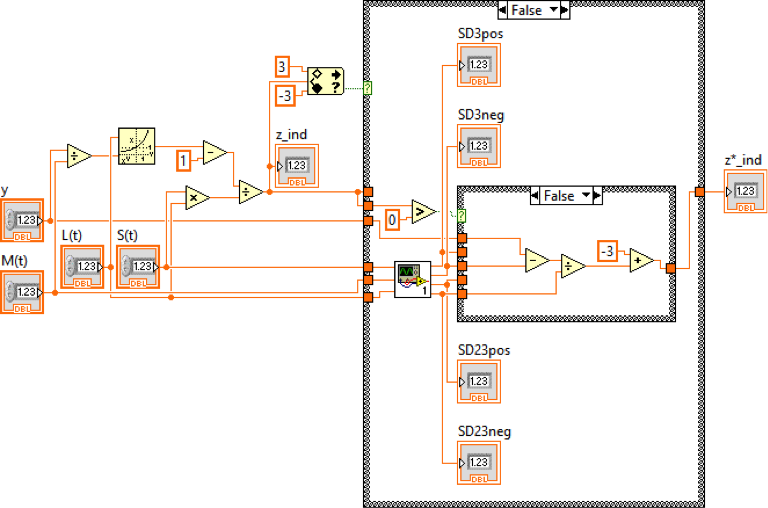Select the SD3pos indicator terminal
768x508 pixels.
pos(479,65)
